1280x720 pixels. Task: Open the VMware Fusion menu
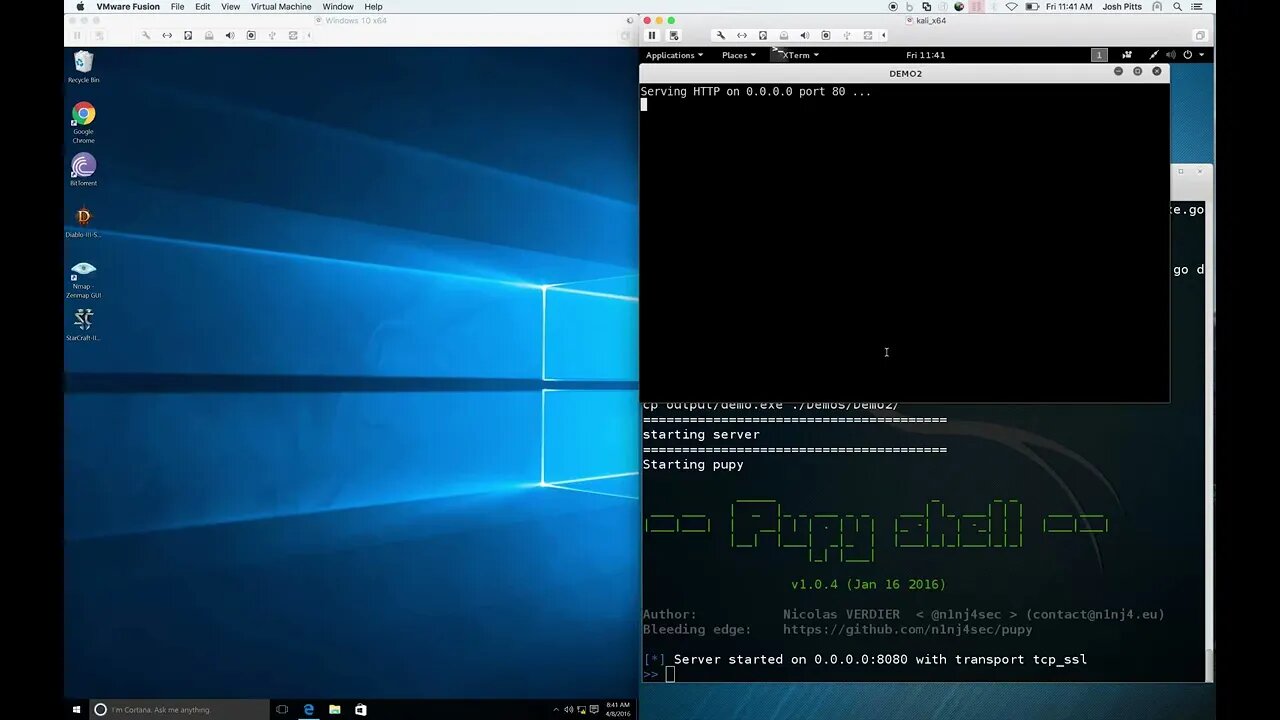pos(128,7)
